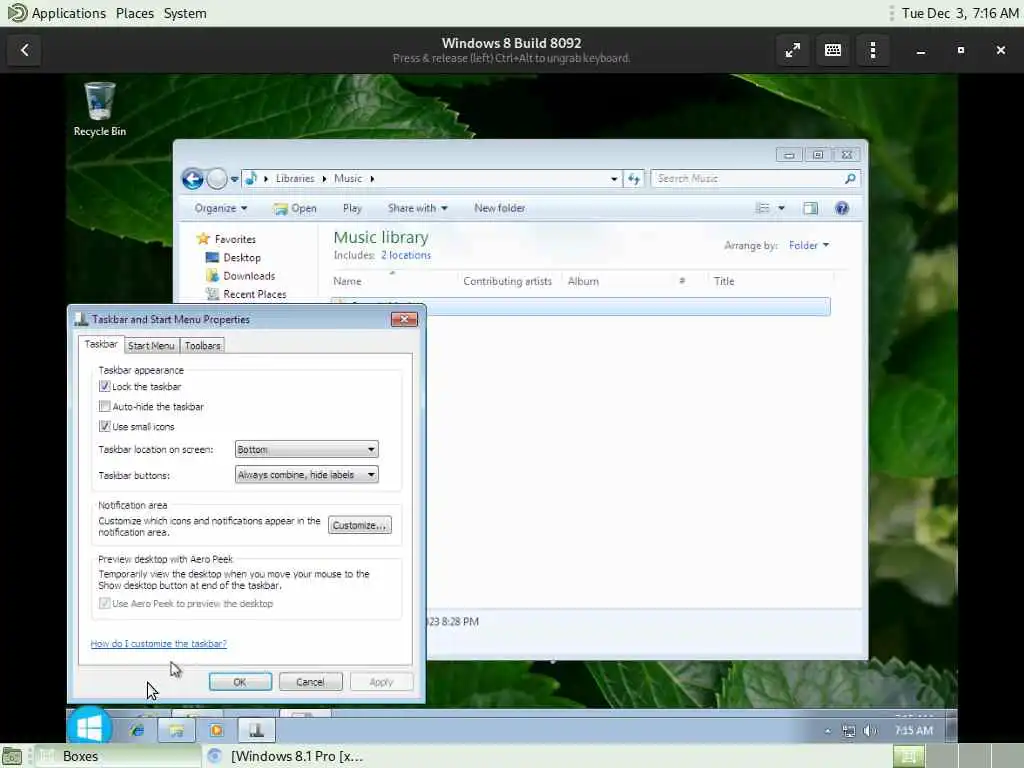Open the System menu

pos(185,13)
